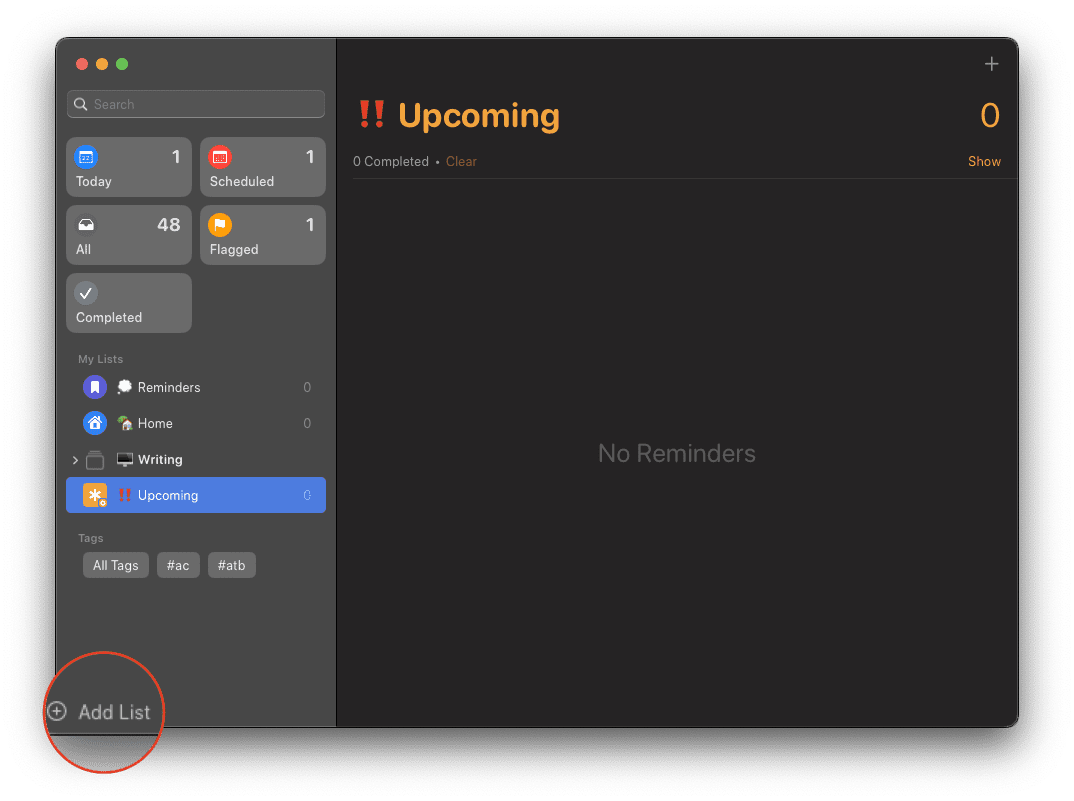Select the Upcoming list in sidebar

pos(196,495)
